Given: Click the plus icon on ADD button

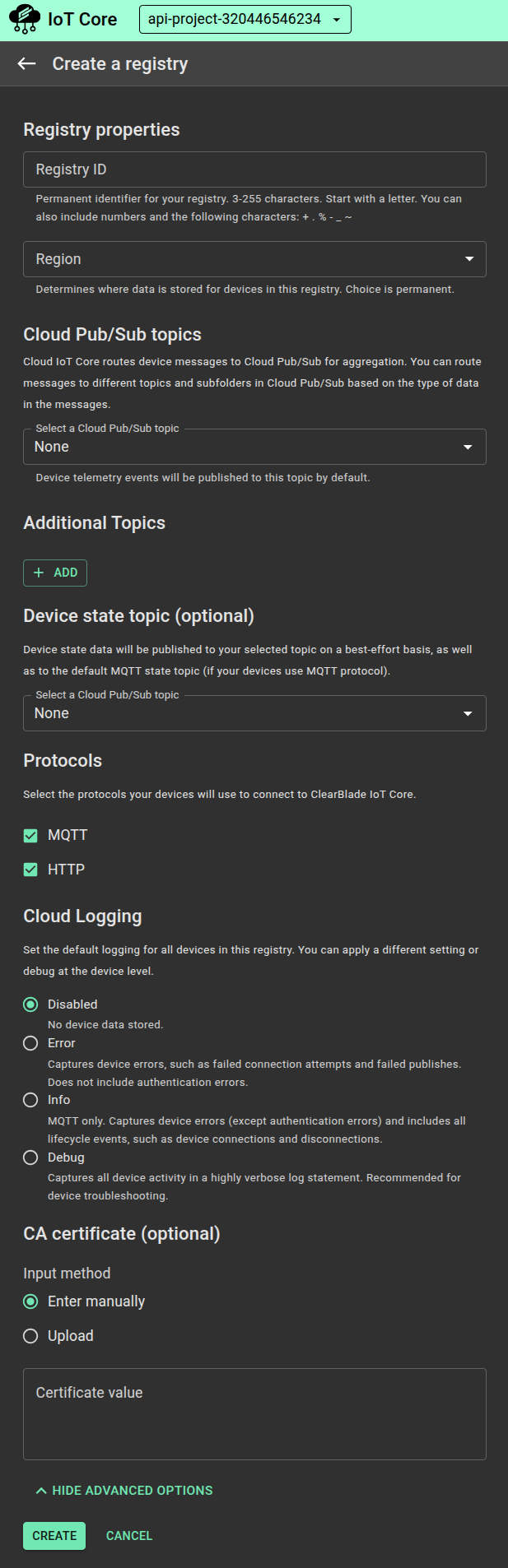Looking at the screenshot, I should coord(39,573).
